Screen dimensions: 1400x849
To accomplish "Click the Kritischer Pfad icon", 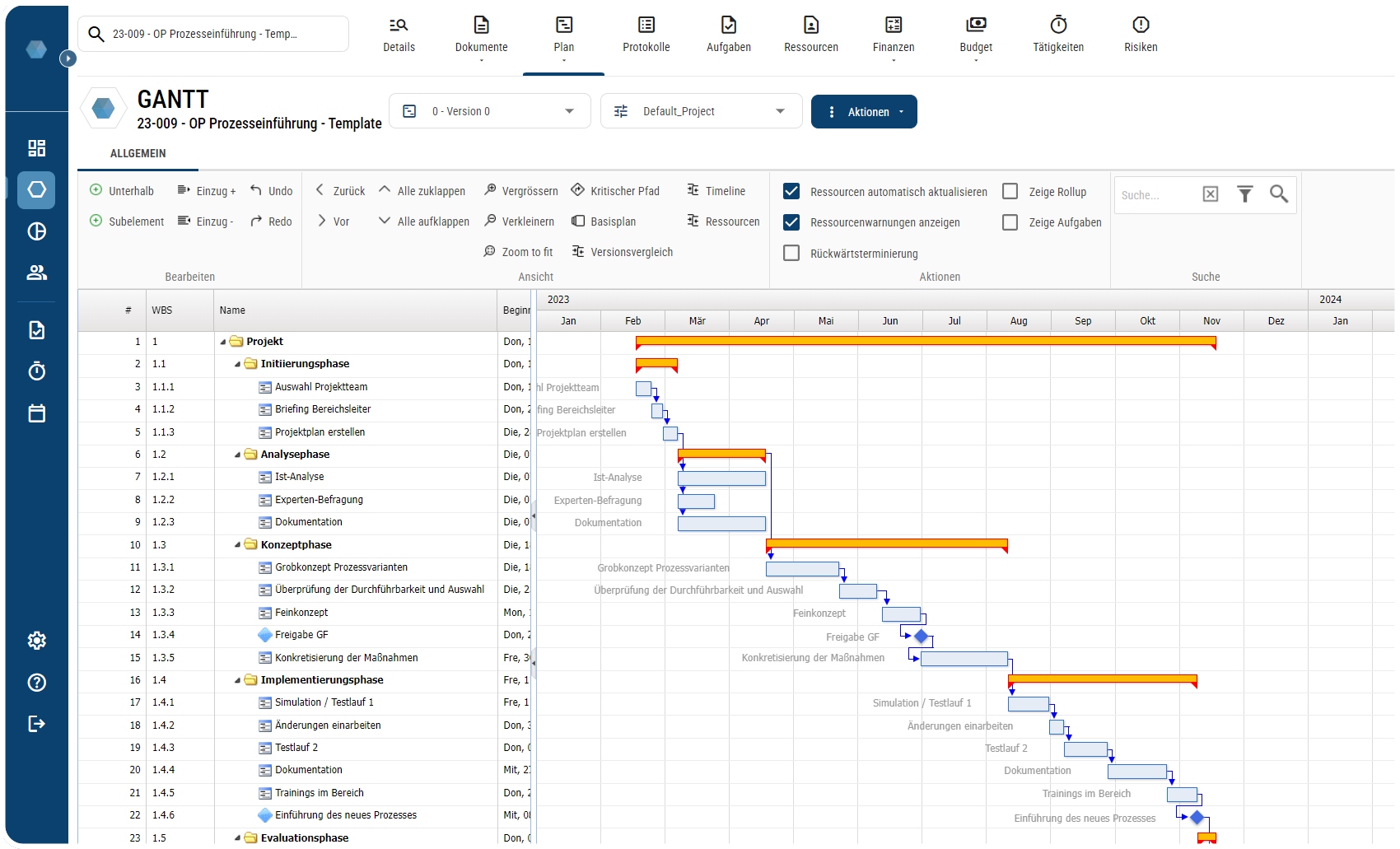I will click(x=578, y=190).
